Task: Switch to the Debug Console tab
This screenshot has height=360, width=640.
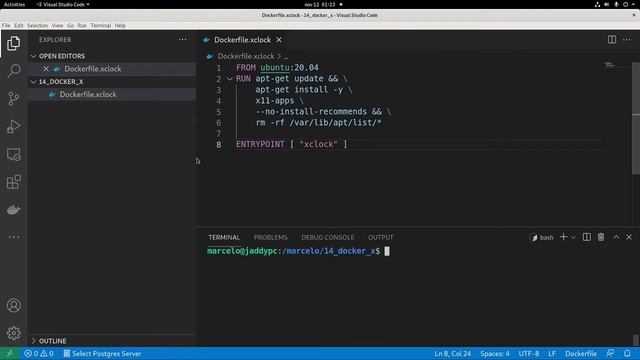Action: tap(328, 237)
